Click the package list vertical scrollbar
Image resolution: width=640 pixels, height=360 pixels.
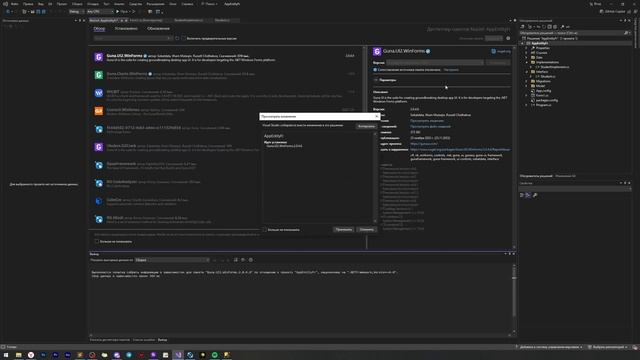click(364, 137)
